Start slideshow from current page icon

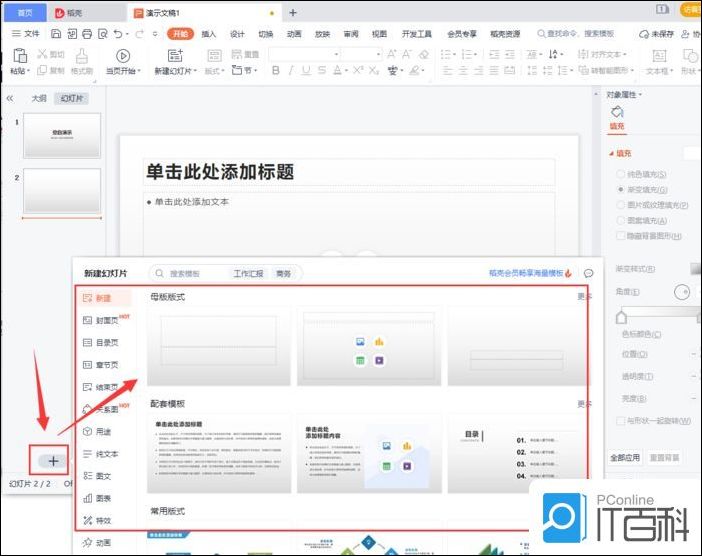[x=123, y=56]
